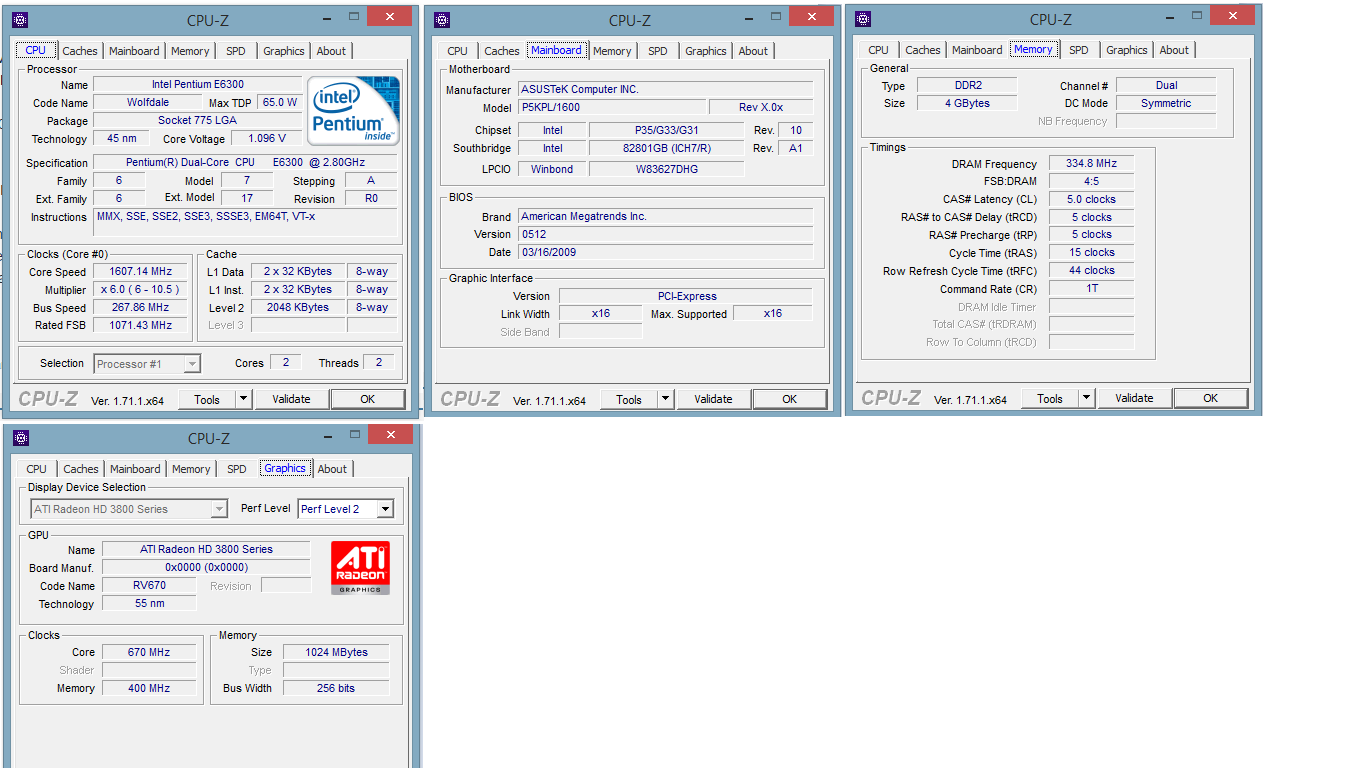1360x768 pixels.
Task: Select the SPD tab in the Memory window
Action: 1078,50
